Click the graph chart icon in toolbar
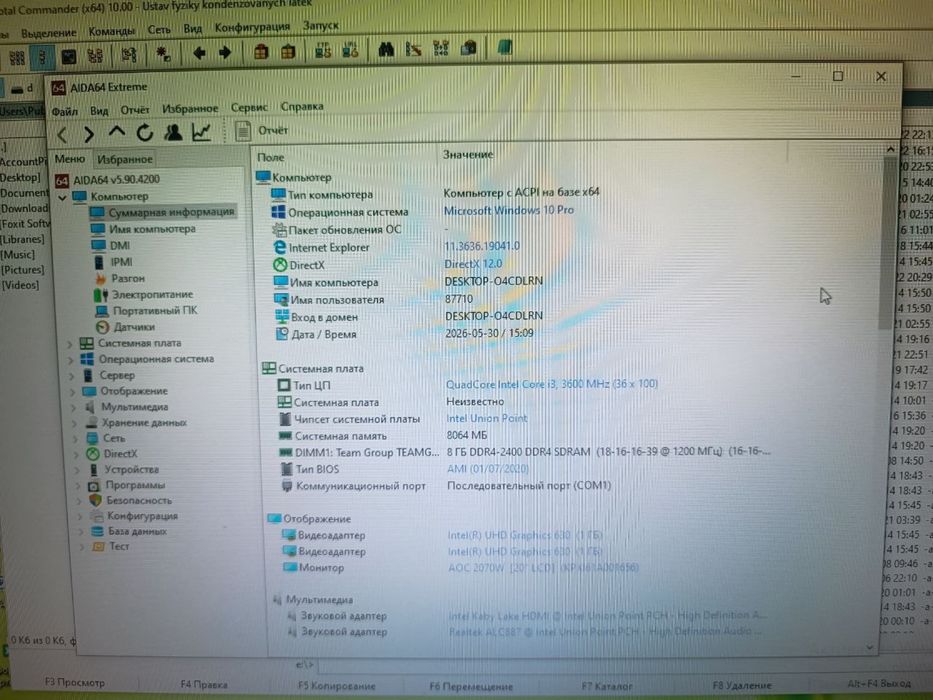The width and height of the screenshot is (933, 700). [x=201, y=132]
